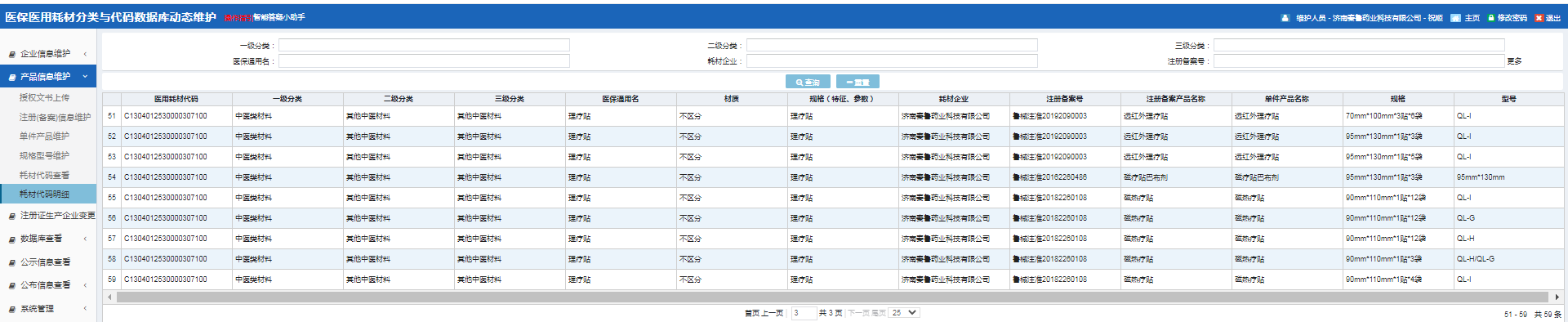Click the horizontal scrollbar right arrow
The height and width of the screenshot is (322, 1568).
click(x=1557, y=297)
